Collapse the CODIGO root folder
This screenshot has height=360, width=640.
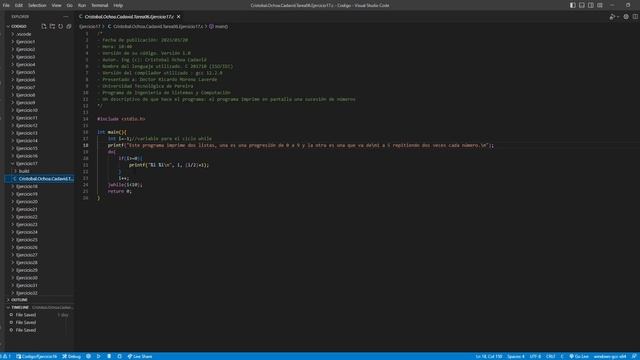click(x=19, y=26)
